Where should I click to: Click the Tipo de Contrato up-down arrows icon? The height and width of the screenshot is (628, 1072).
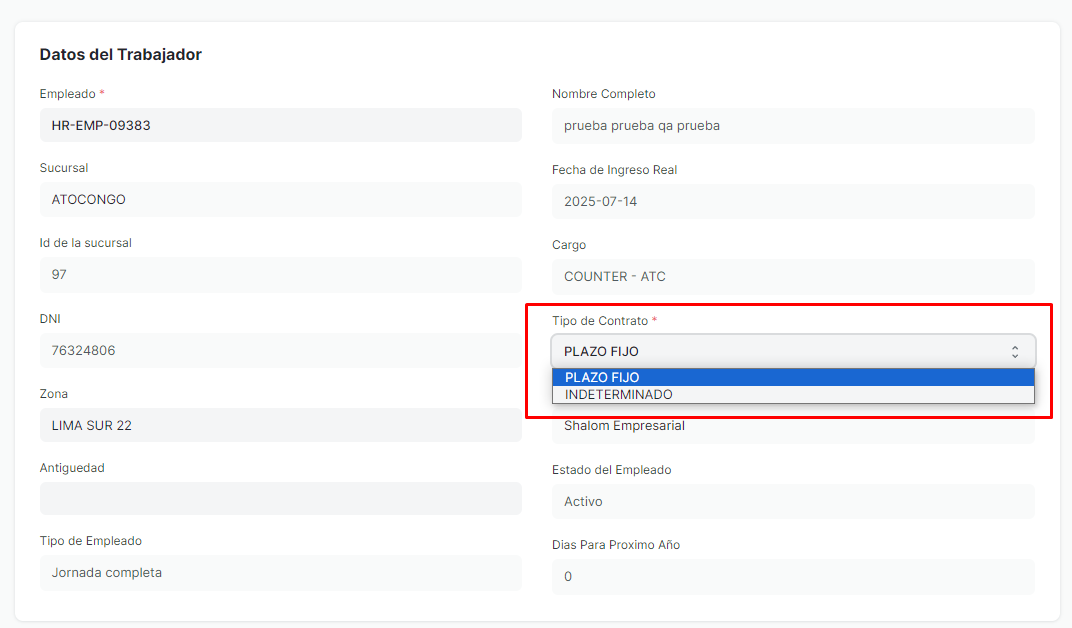(1014, 351)
